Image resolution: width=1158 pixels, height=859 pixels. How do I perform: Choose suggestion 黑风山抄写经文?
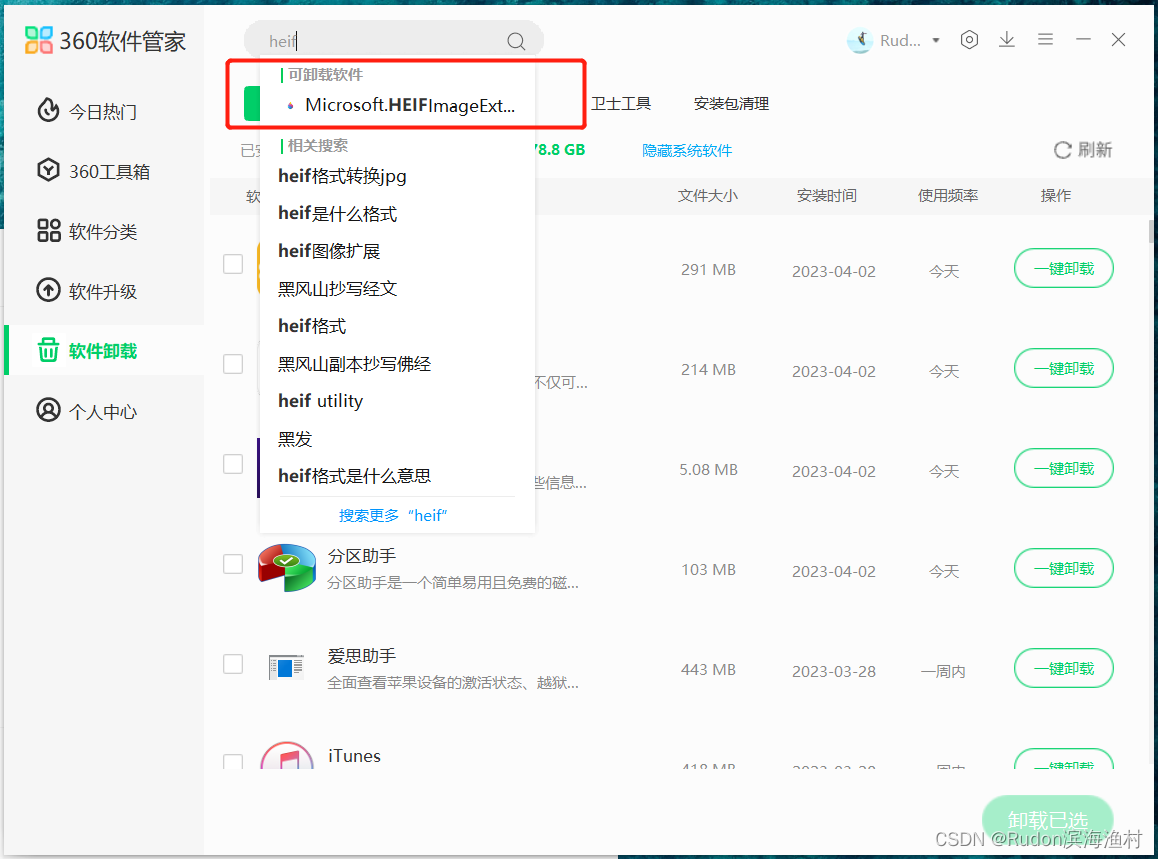click(338, 289)
